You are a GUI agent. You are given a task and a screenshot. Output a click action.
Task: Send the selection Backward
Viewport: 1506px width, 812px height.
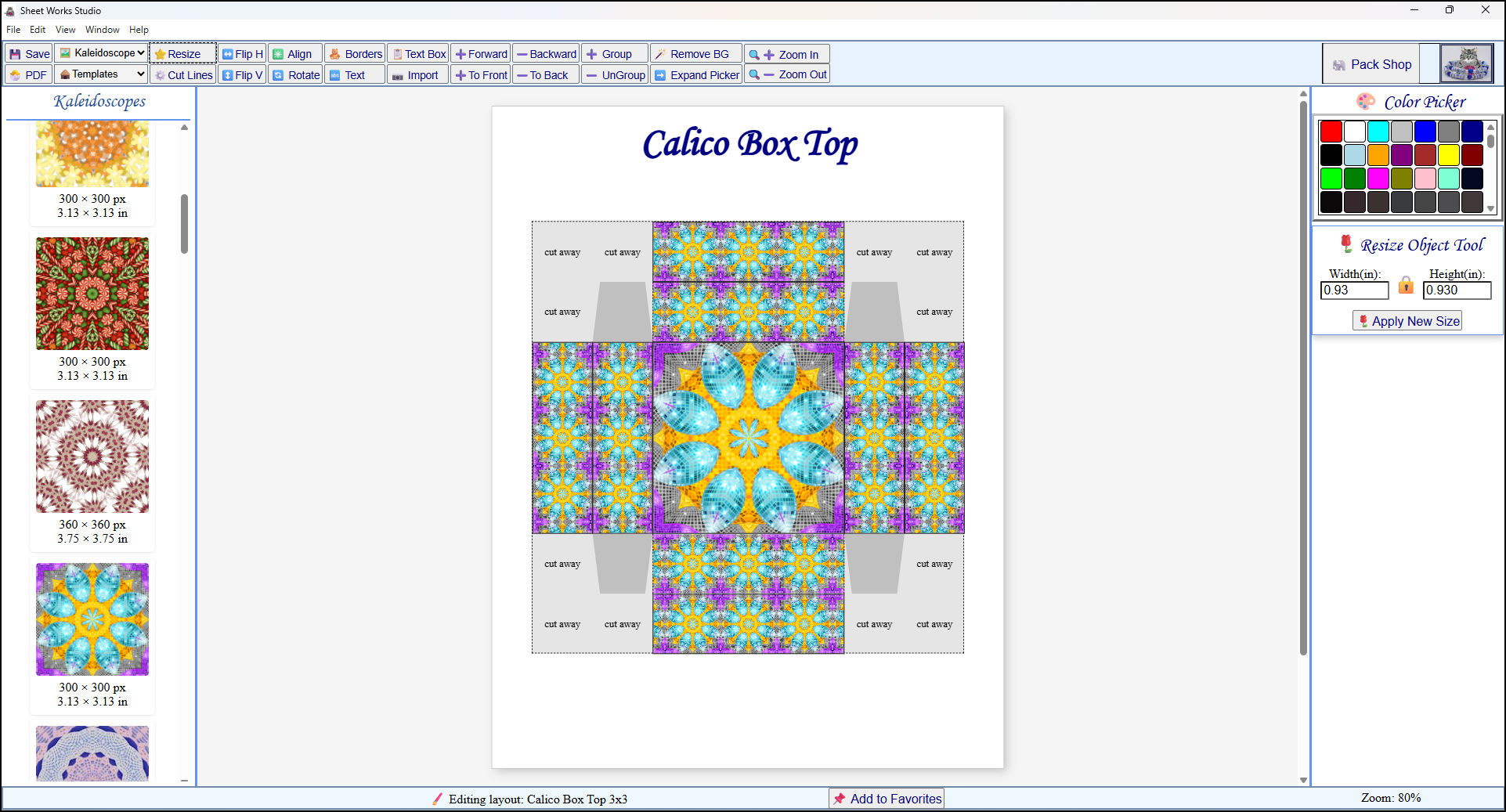pyautogui.click(x=546, y=53)
